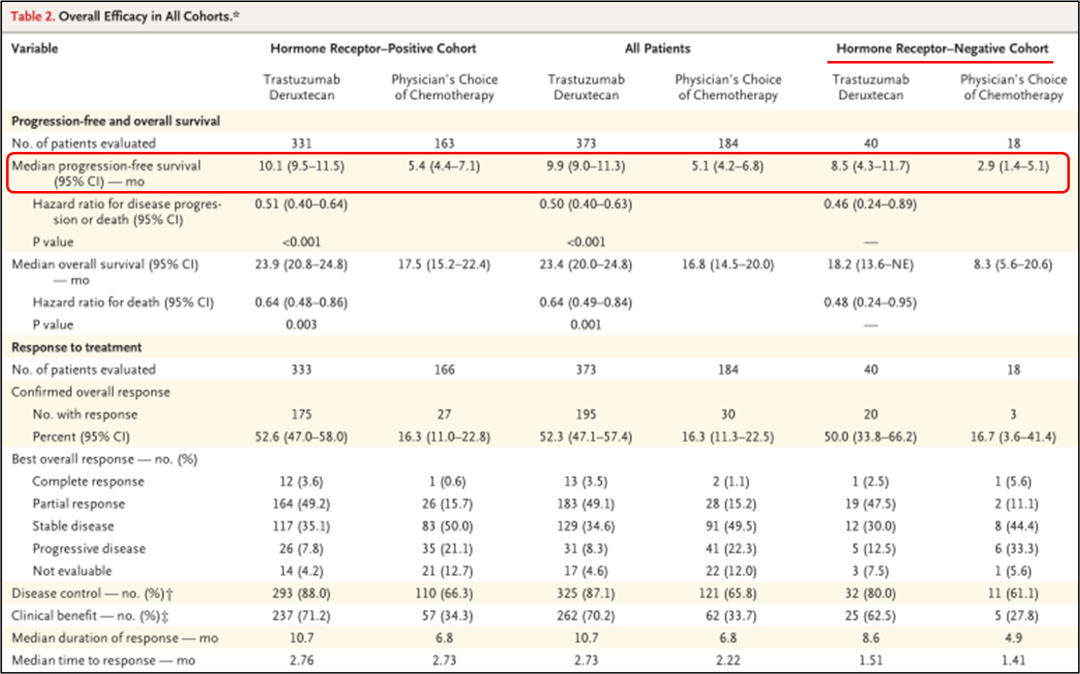Select the "Not evaluable" row label

(72, 571)
